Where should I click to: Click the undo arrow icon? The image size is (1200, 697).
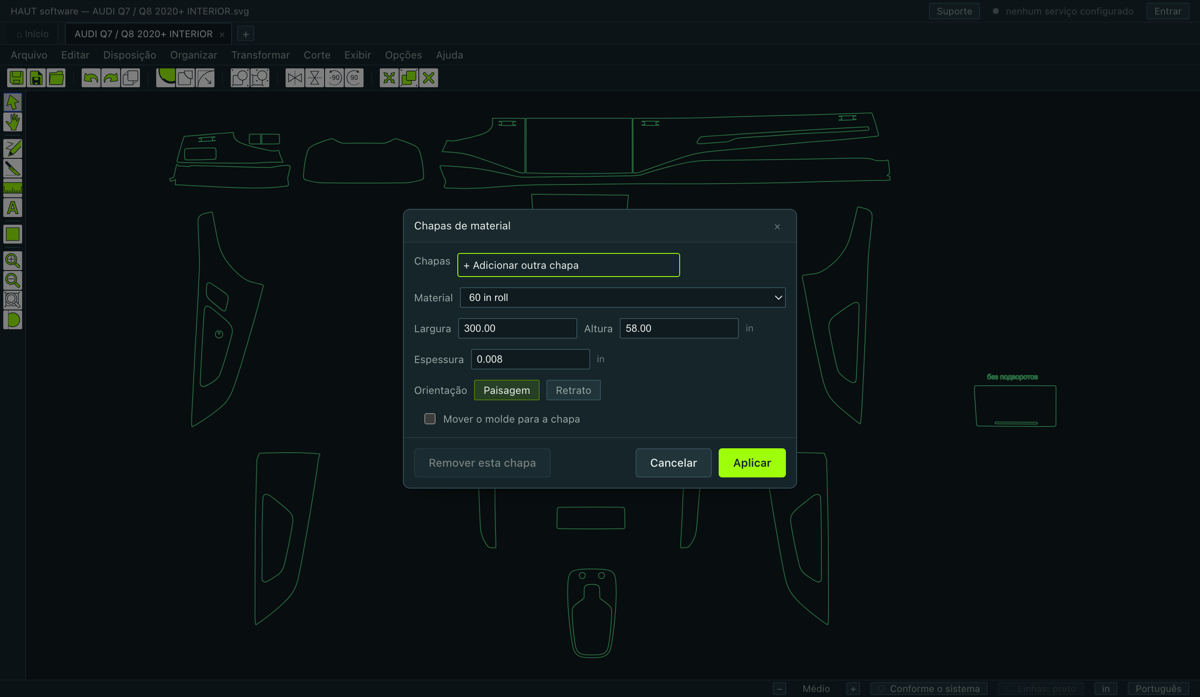[x=91, y=78]
